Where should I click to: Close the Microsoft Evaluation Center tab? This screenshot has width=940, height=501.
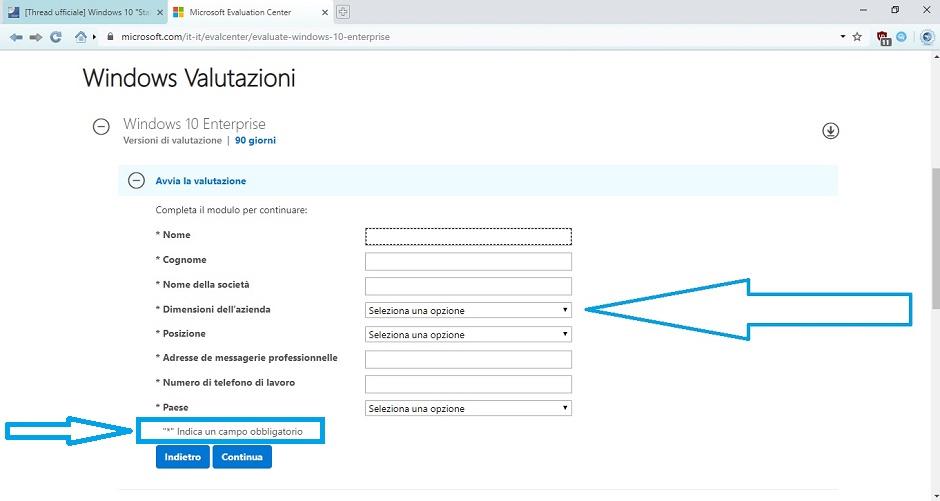[325, 12]
